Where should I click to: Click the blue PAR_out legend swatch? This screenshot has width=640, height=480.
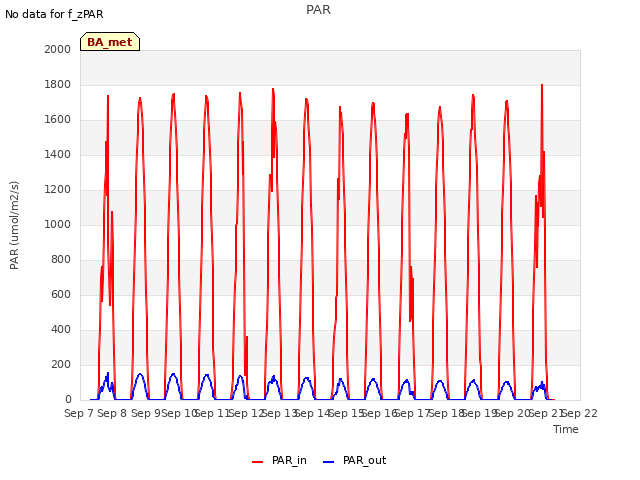(x=329, y=462)
